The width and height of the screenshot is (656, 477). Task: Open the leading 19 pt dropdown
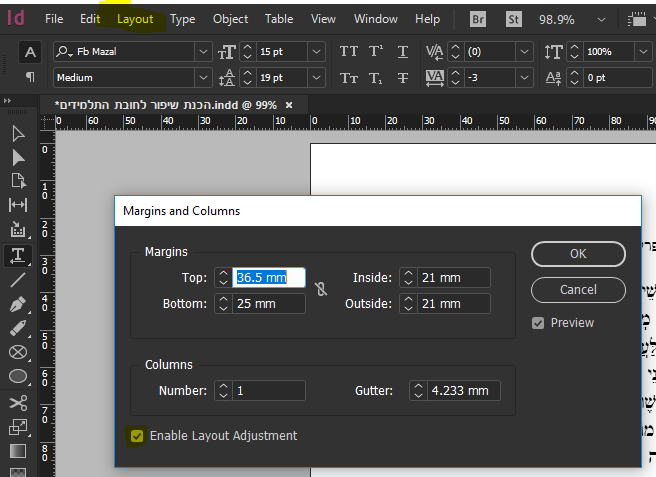coord(316,78)
